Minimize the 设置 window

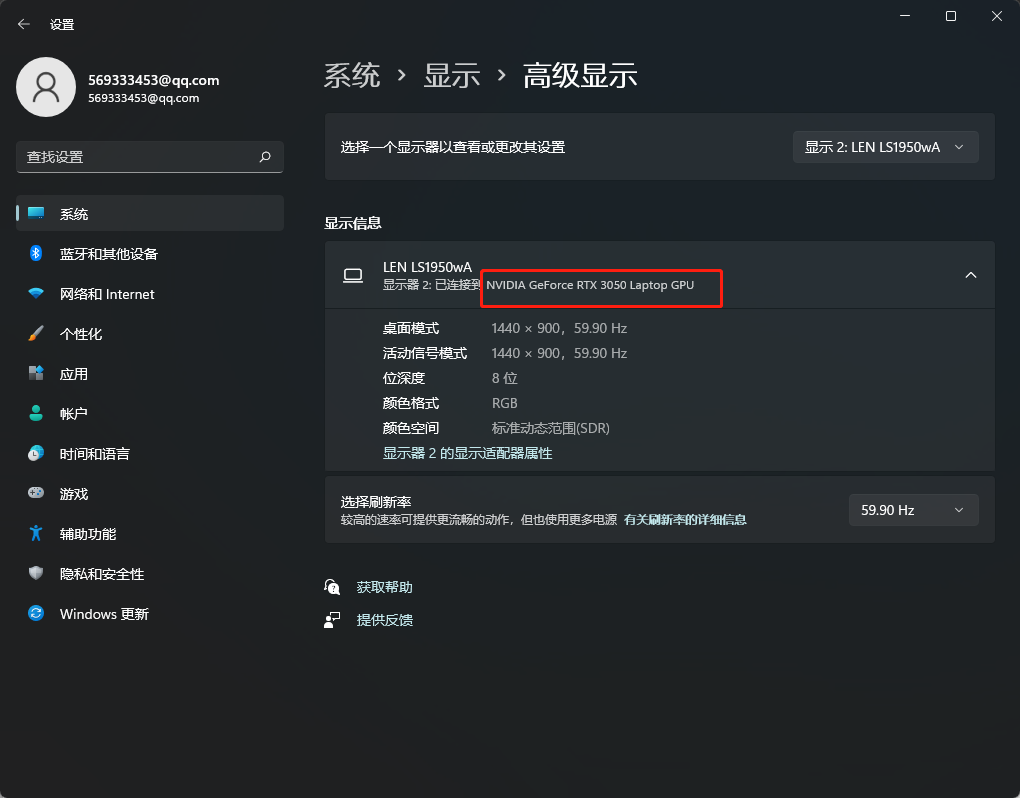click(x=905, y=16)
